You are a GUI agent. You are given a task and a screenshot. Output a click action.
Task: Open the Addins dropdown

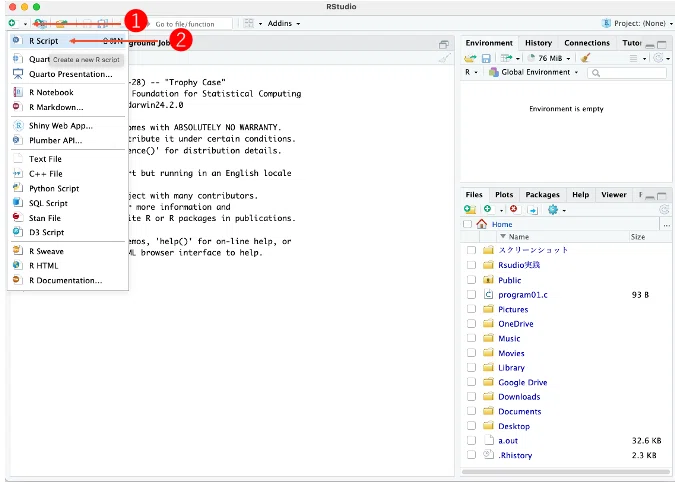[284, 23]
